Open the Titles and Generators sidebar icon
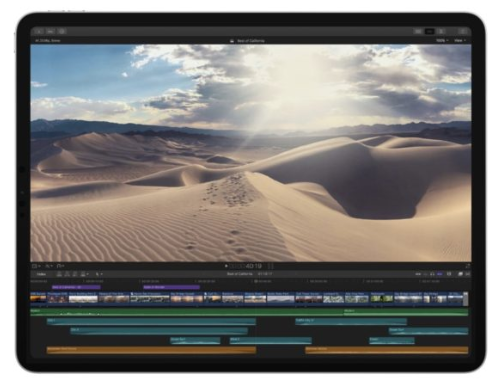Viewport: 499px width, 382px height. [x=62, y=31]
